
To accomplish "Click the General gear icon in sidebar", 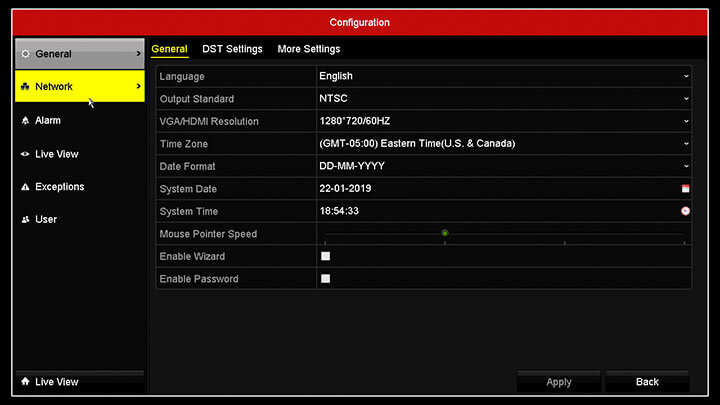I will [x=26, y=54].
